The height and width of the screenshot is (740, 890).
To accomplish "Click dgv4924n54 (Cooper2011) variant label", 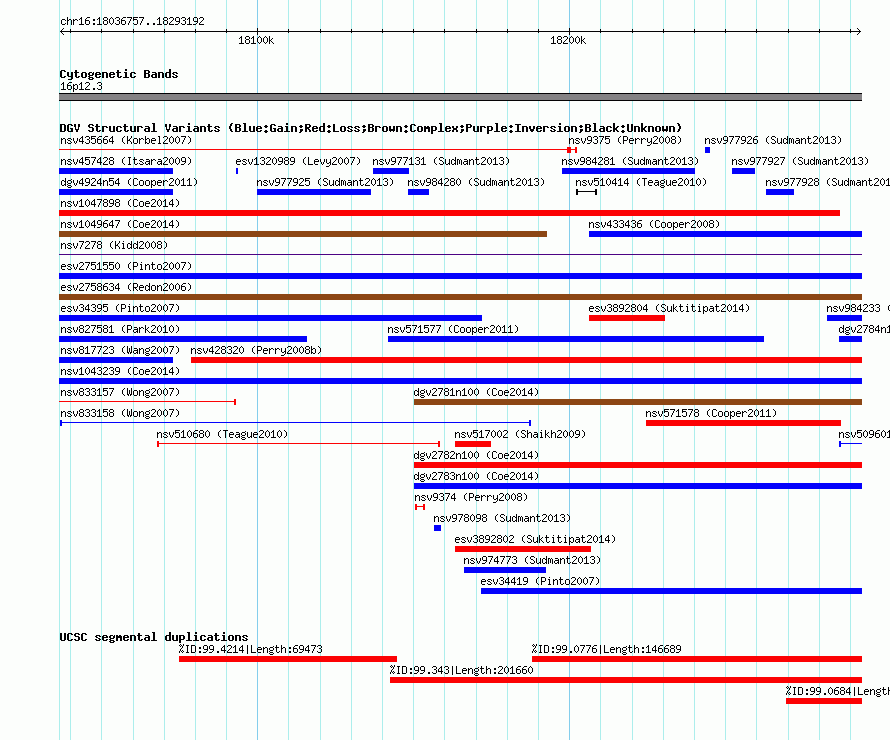I will (x=129, y=182).
